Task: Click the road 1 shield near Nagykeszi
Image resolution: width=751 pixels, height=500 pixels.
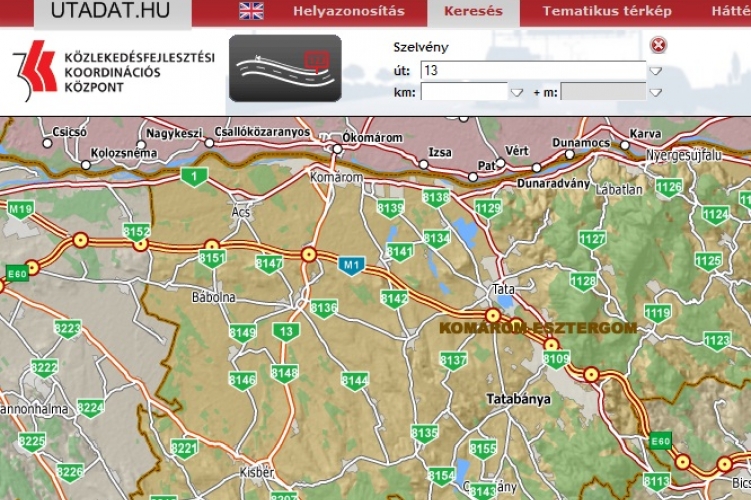Action: (x=193, y=177)
